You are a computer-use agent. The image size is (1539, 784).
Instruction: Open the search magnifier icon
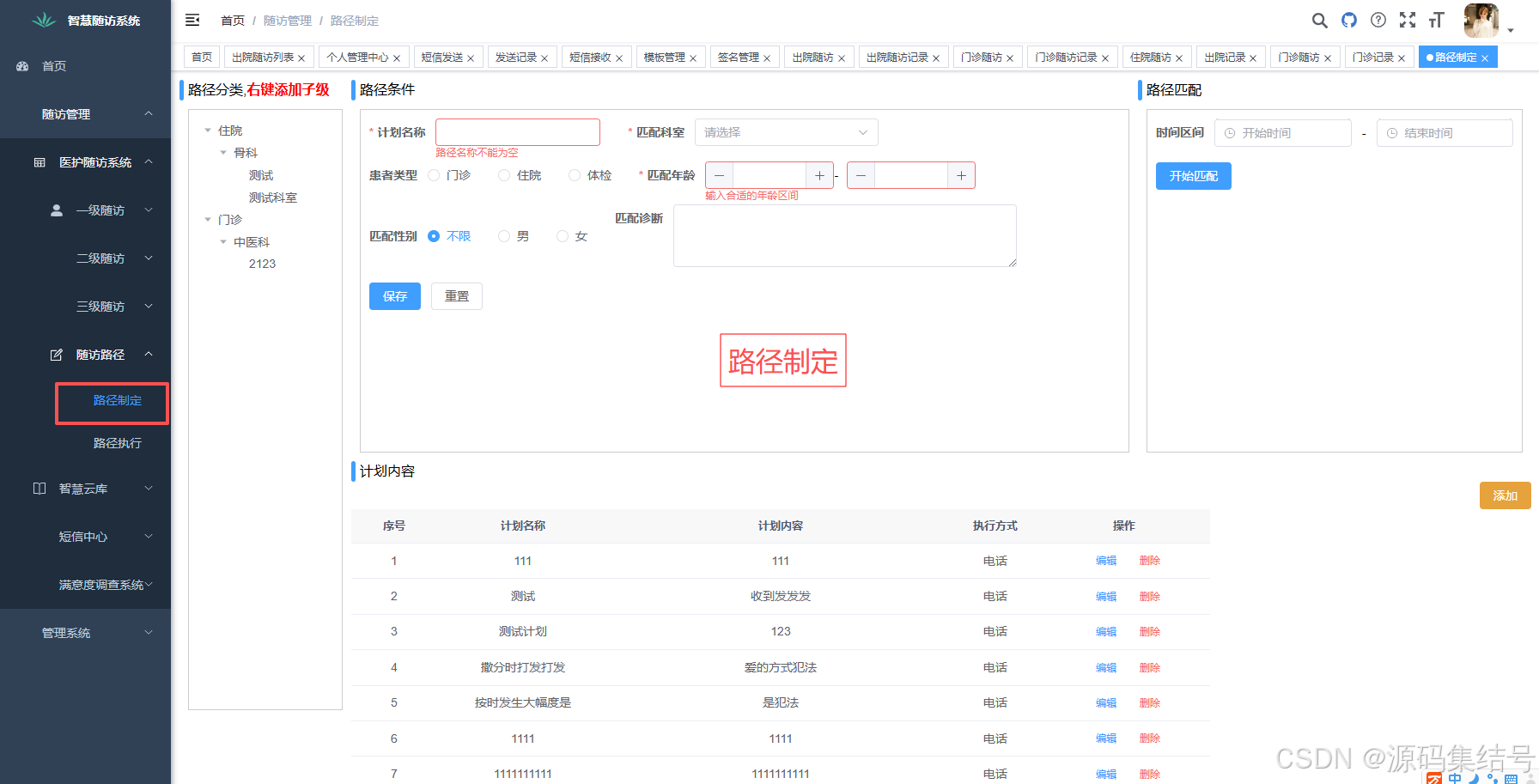click(1320, 20)
